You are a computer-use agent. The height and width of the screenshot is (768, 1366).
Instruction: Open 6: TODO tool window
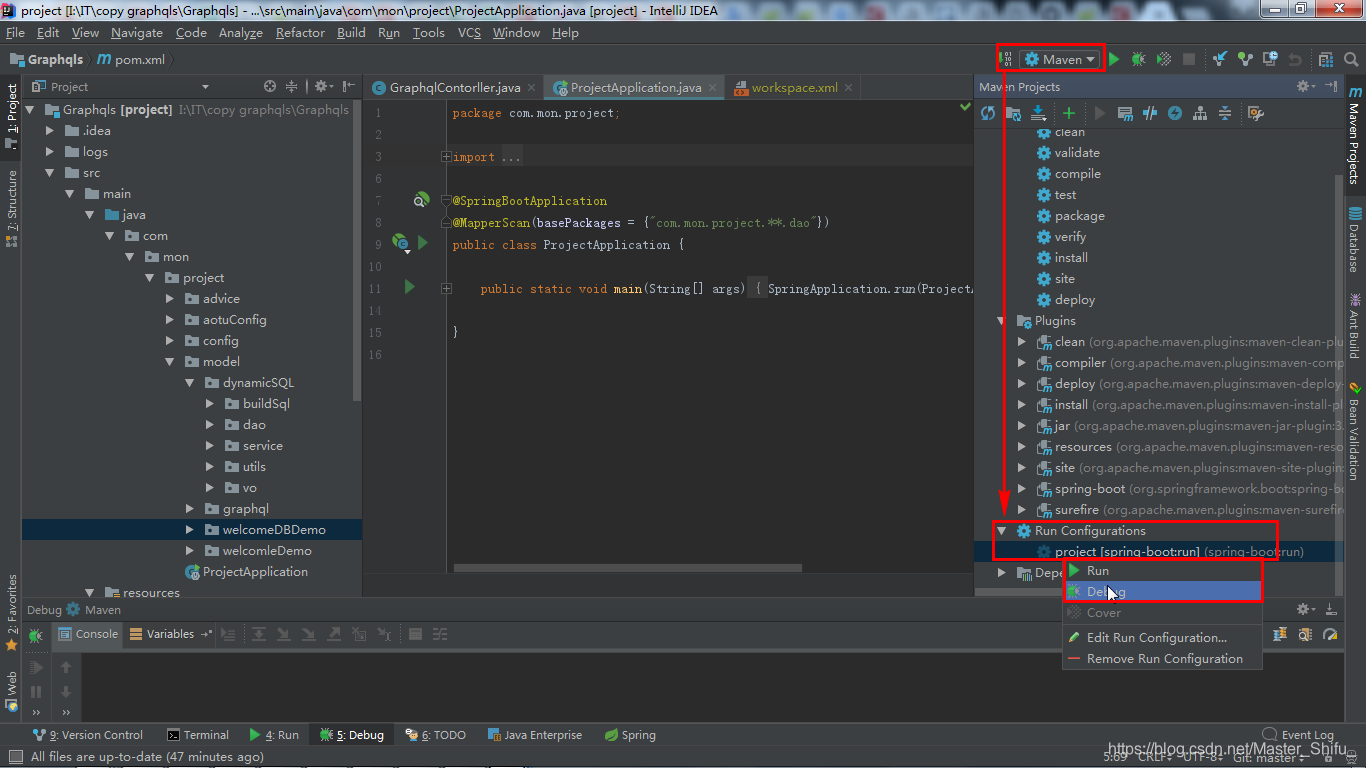point(436,735)
